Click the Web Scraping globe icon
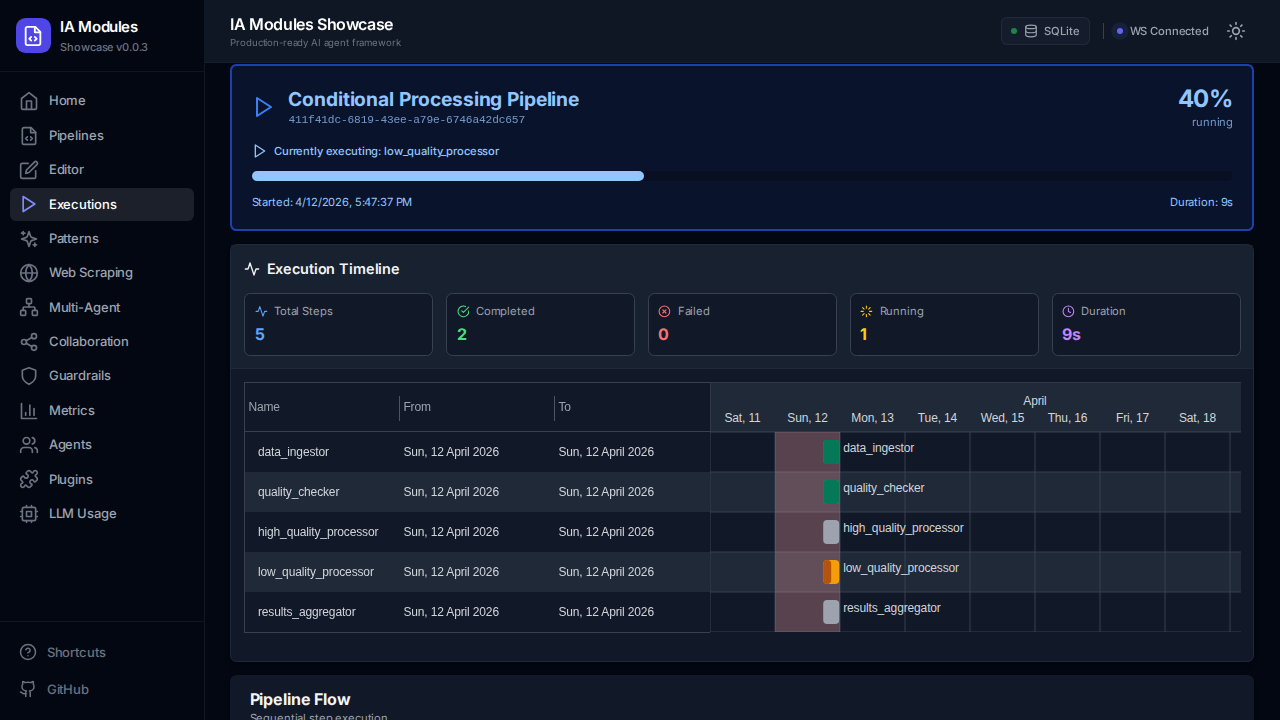This screenshot has height=720, width=1280. [29, 273]
